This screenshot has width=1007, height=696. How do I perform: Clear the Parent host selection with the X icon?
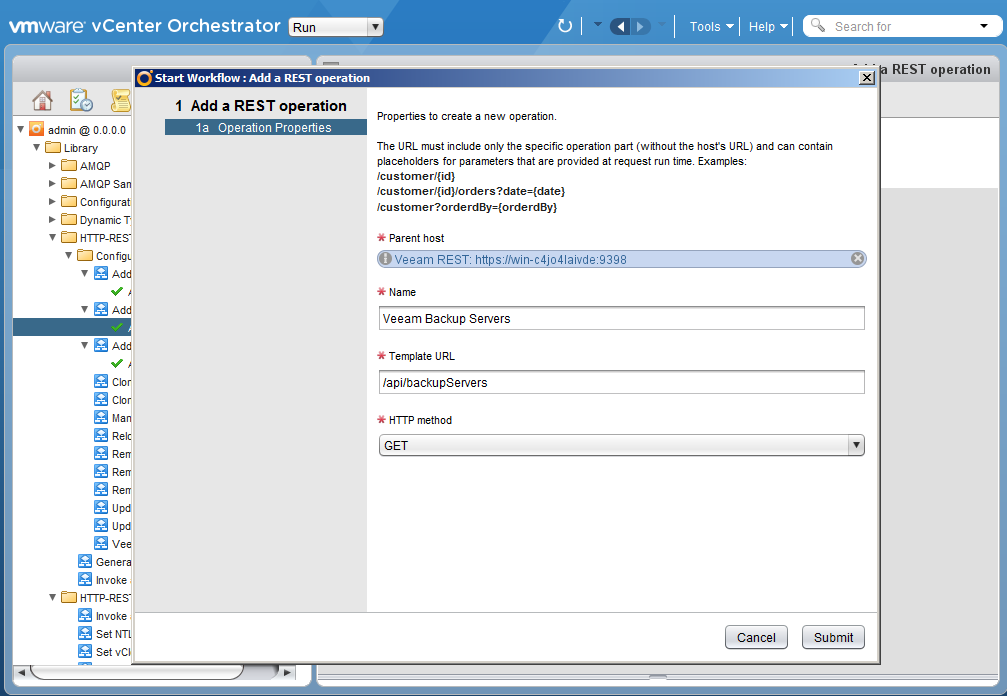857,258
